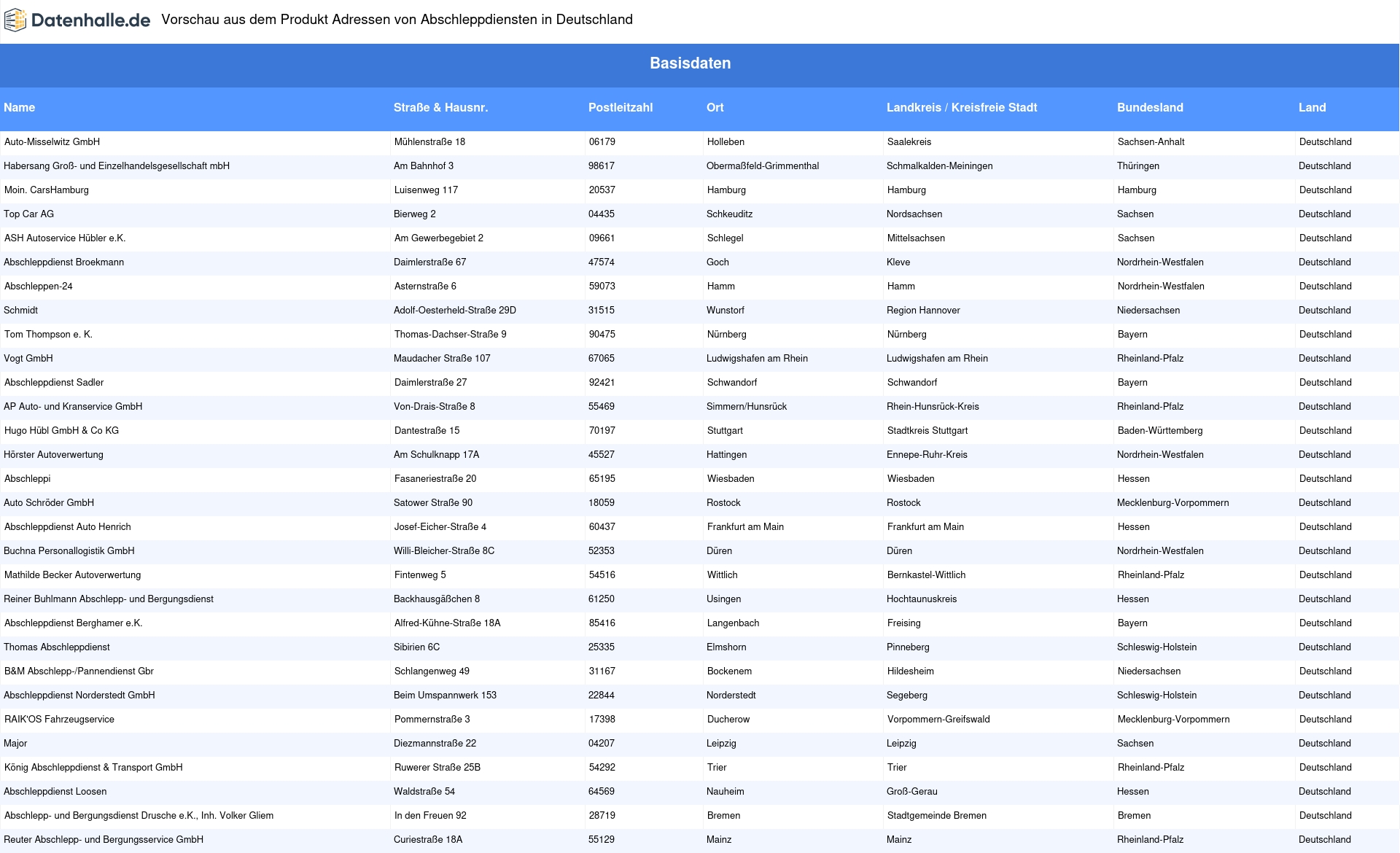Click Reuter Abschlepp- und Bergungsservice GmbH
Viewport: 1400px width, 853px height.
[104, 840]
